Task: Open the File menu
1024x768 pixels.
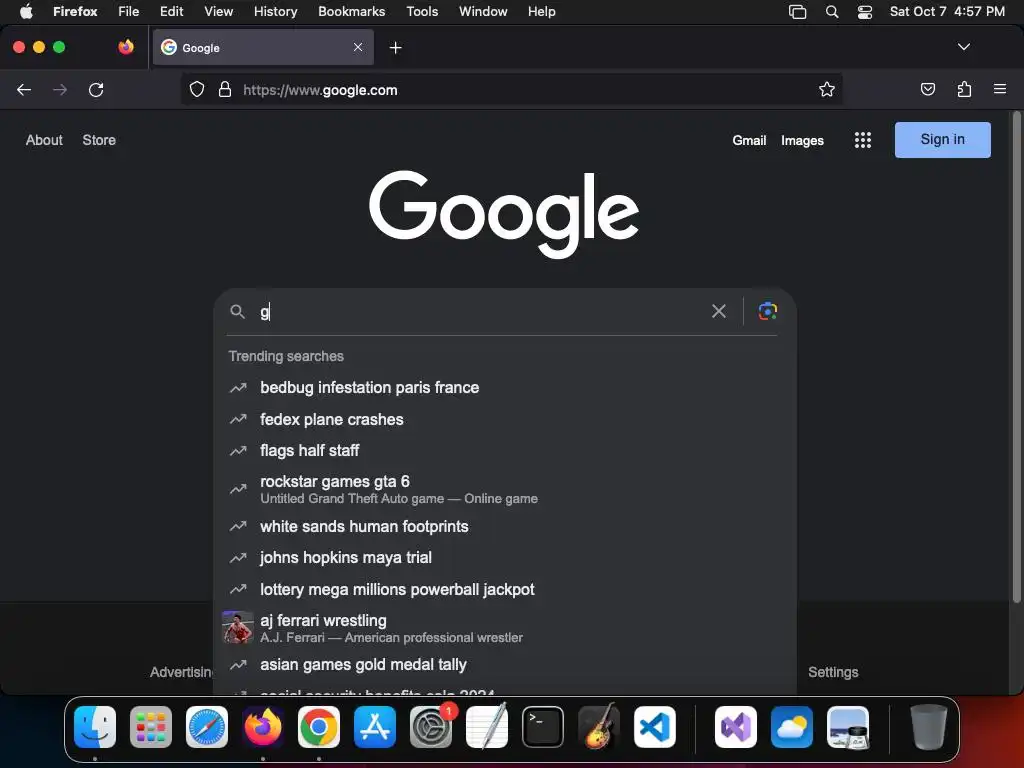Action: click(129, 11)
